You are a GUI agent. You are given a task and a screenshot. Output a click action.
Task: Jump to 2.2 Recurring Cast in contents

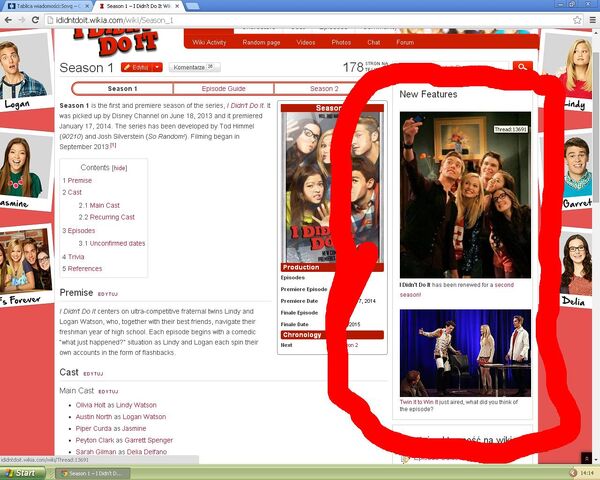(107, 217)
